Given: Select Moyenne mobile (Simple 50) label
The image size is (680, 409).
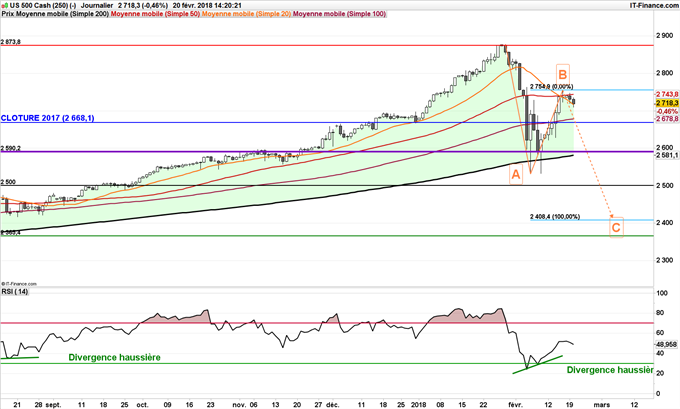Looking at the screenshot, I should [x=156, y=14].
